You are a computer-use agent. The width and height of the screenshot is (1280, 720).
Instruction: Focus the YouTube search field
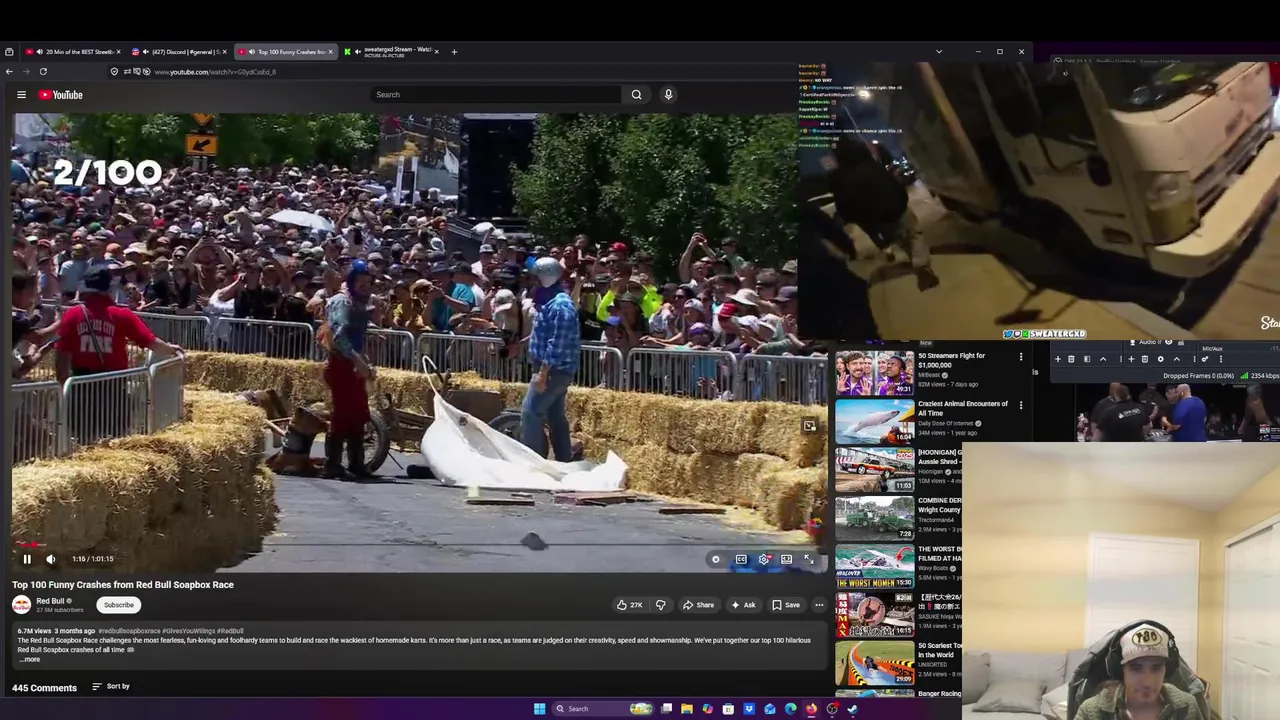tap(496, 95)
